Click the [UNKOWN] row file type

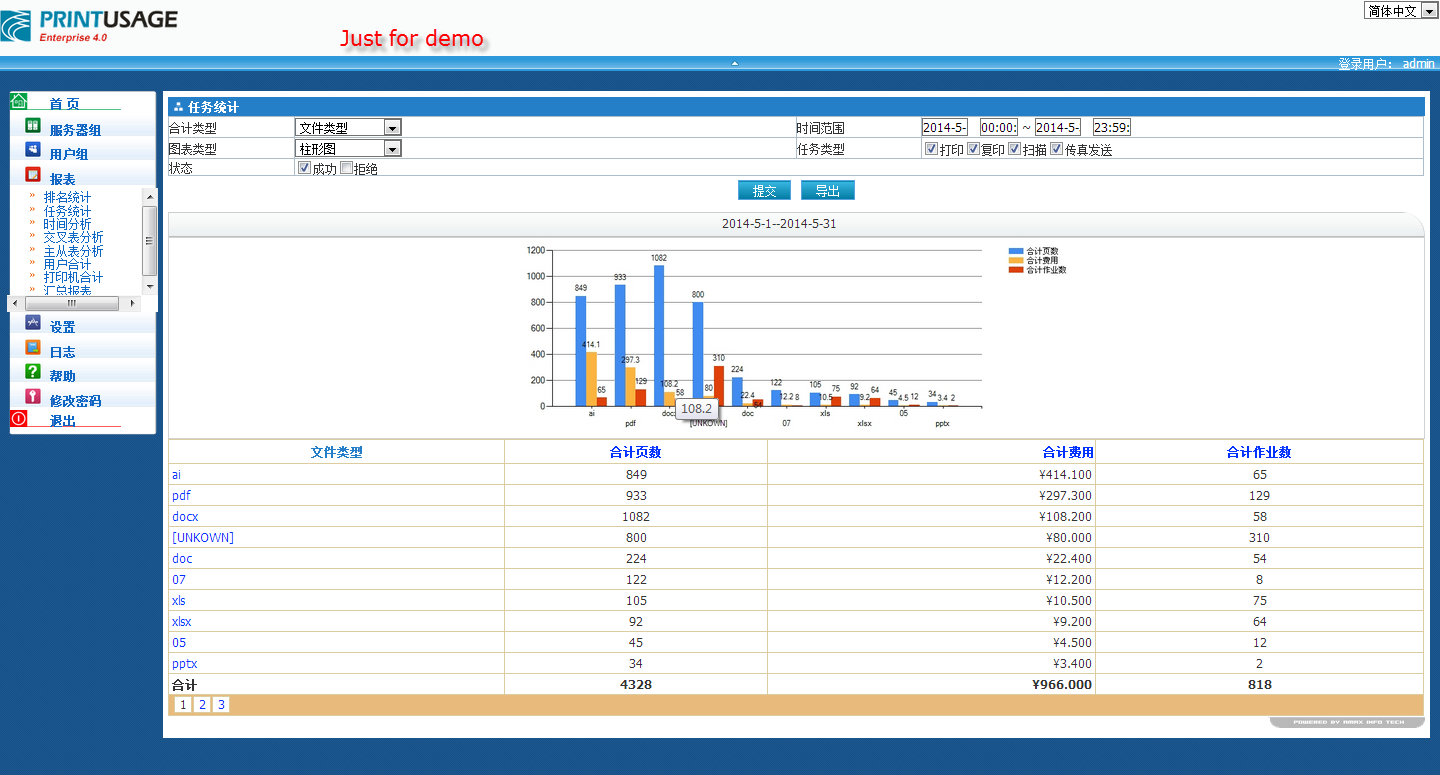[x=203, y=537]
